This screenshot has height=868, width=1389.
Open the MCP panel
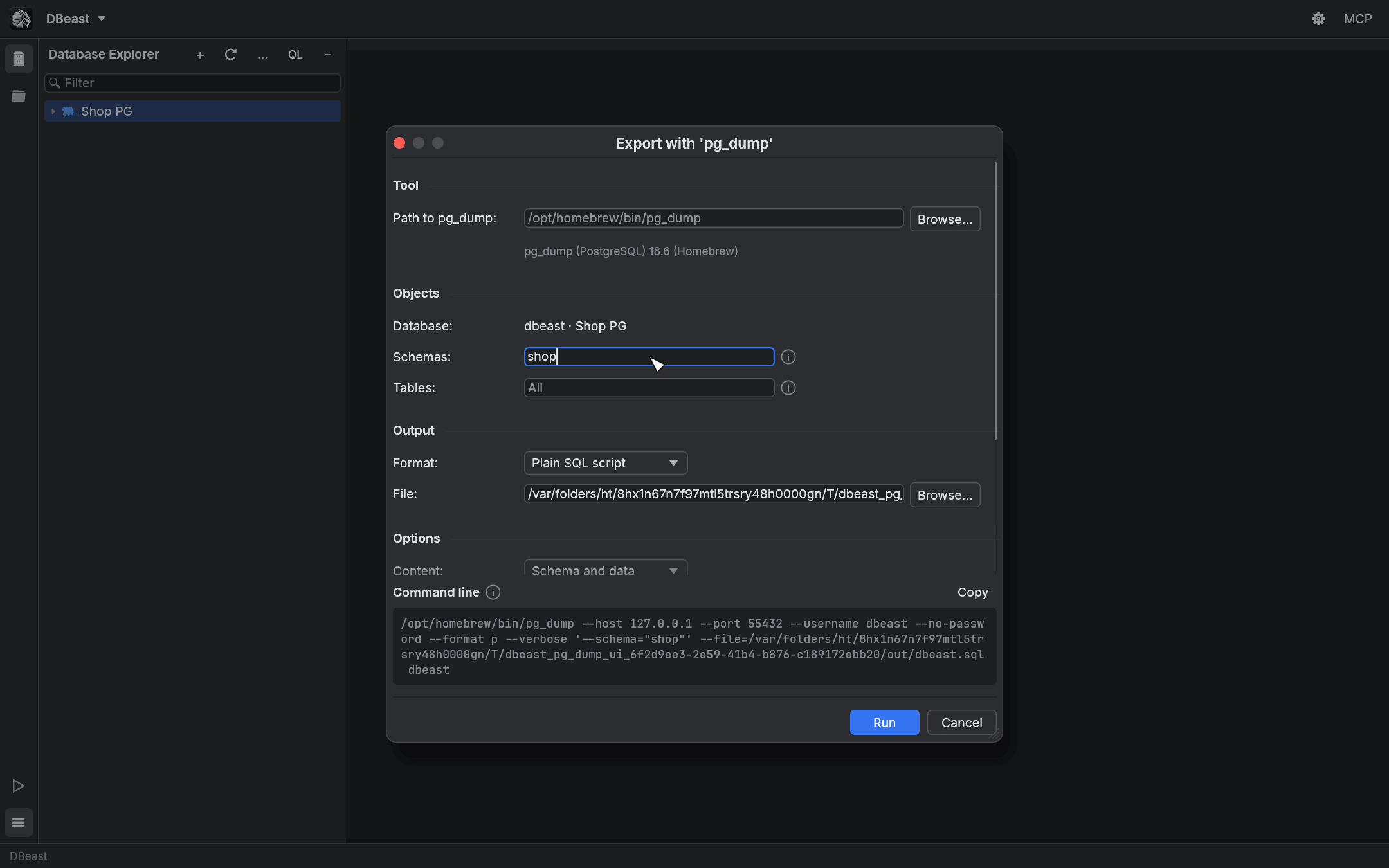tap(1357, 19)
